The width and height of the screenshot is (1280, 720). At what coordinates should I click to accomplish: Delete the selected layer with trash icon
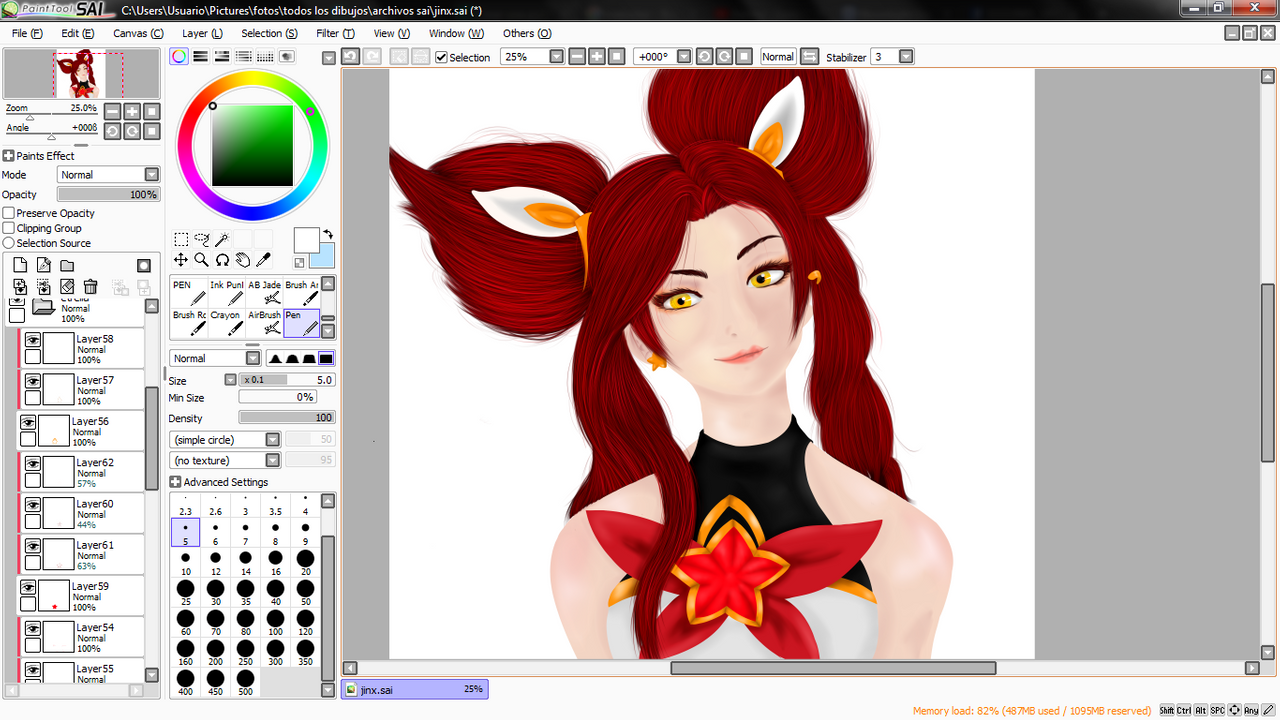(x=90, y=287)
